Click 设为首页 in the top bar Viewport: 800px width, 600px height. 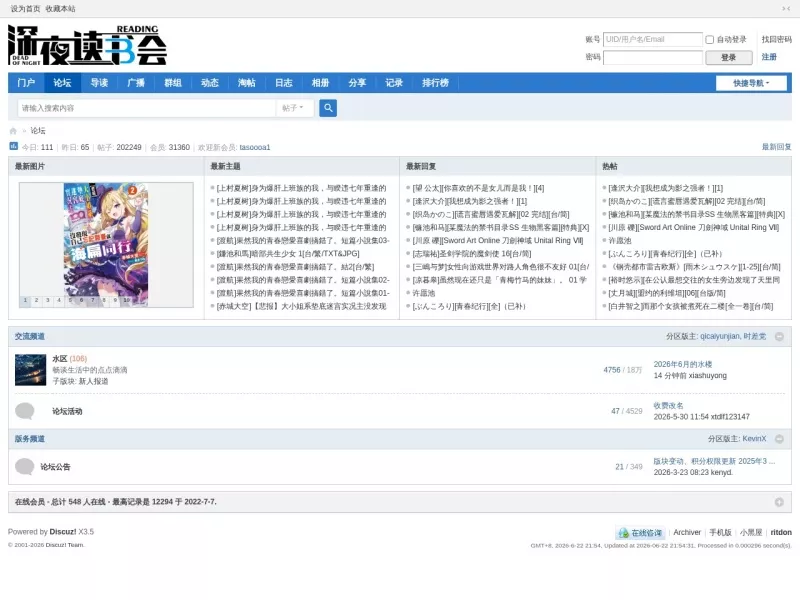click(25, 9)
